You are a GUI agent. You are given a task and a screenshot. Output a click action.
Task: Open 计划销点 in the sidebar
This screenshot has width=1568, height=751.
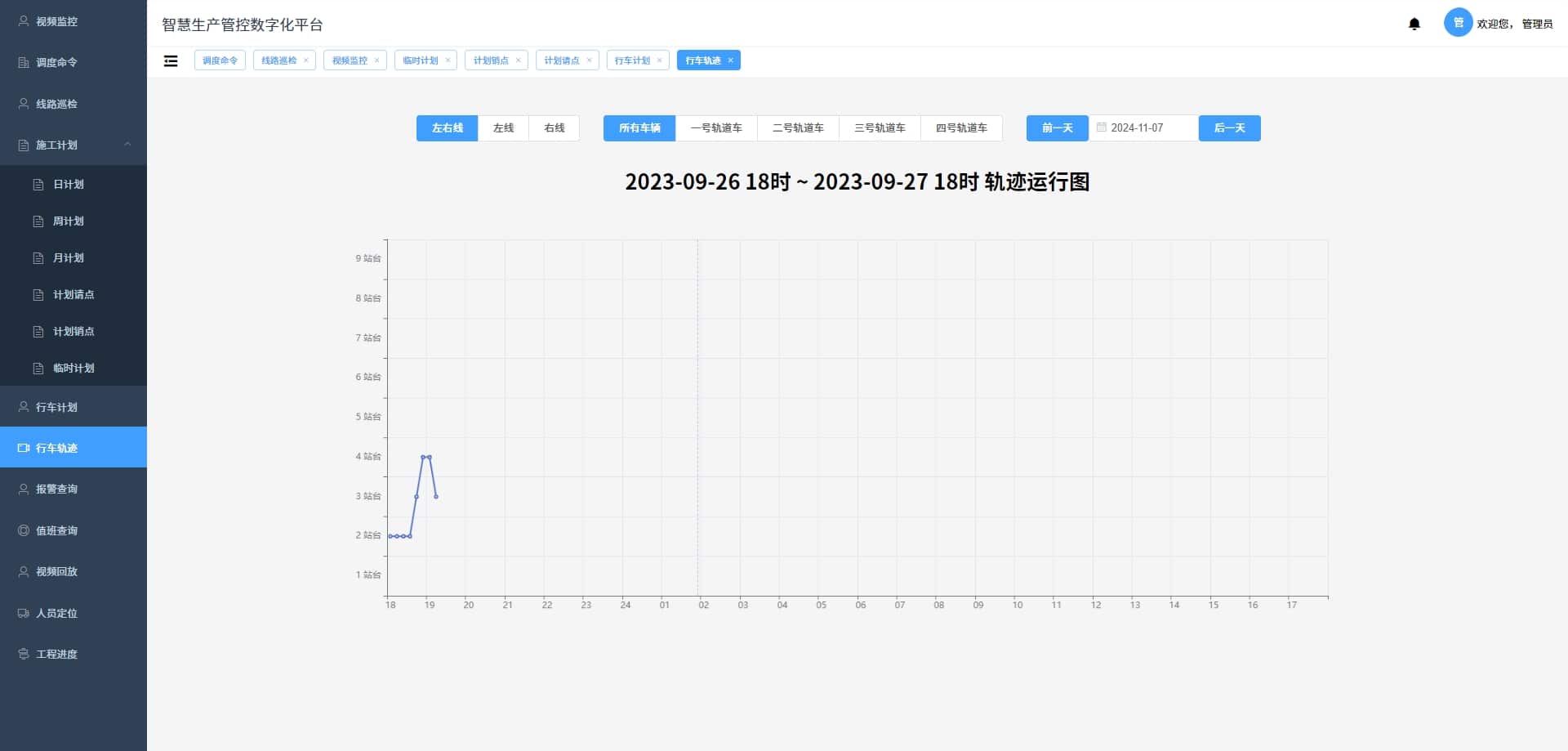coord(73,331)
